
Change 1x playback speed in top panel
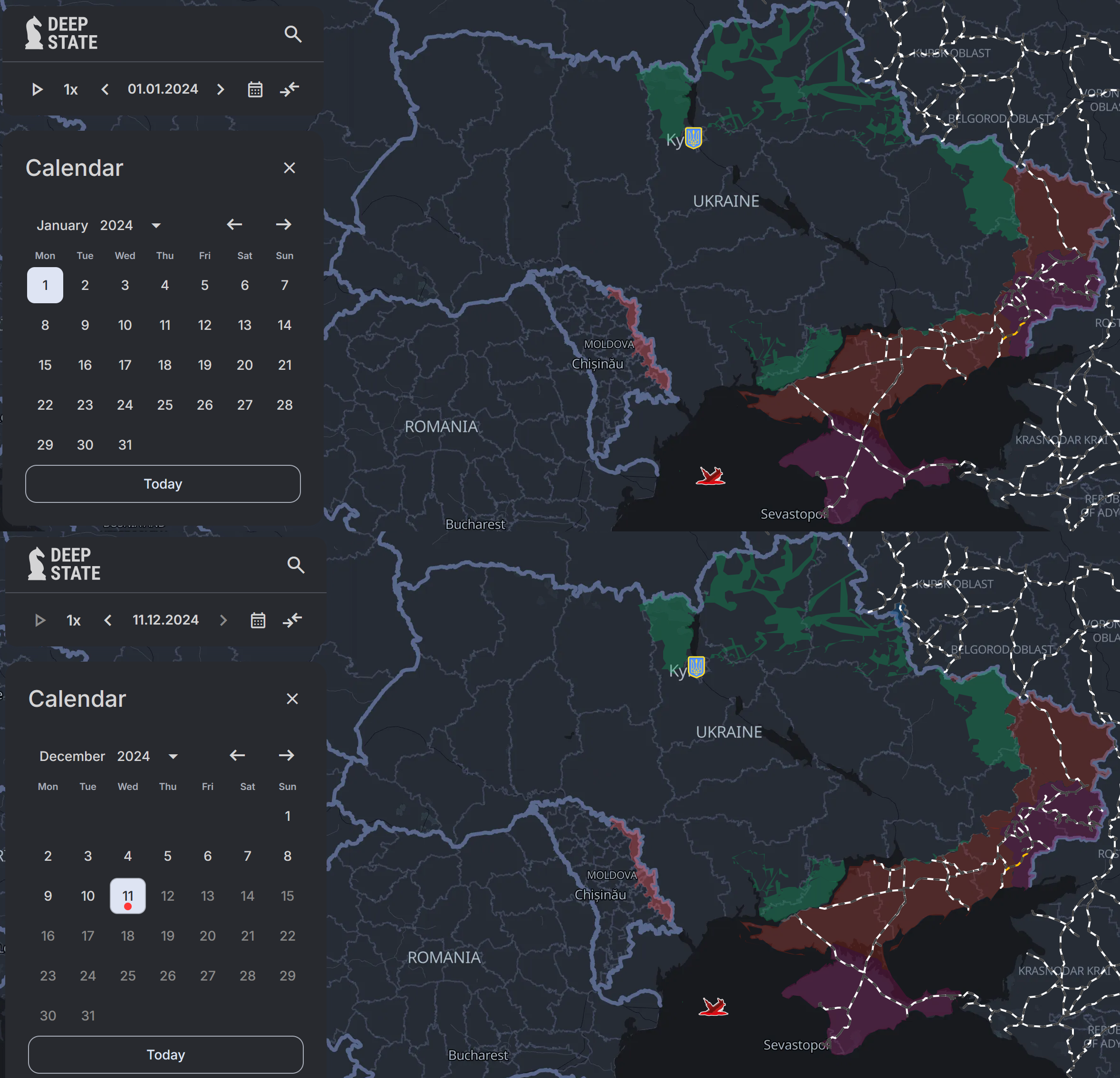[x=70, y=90]
